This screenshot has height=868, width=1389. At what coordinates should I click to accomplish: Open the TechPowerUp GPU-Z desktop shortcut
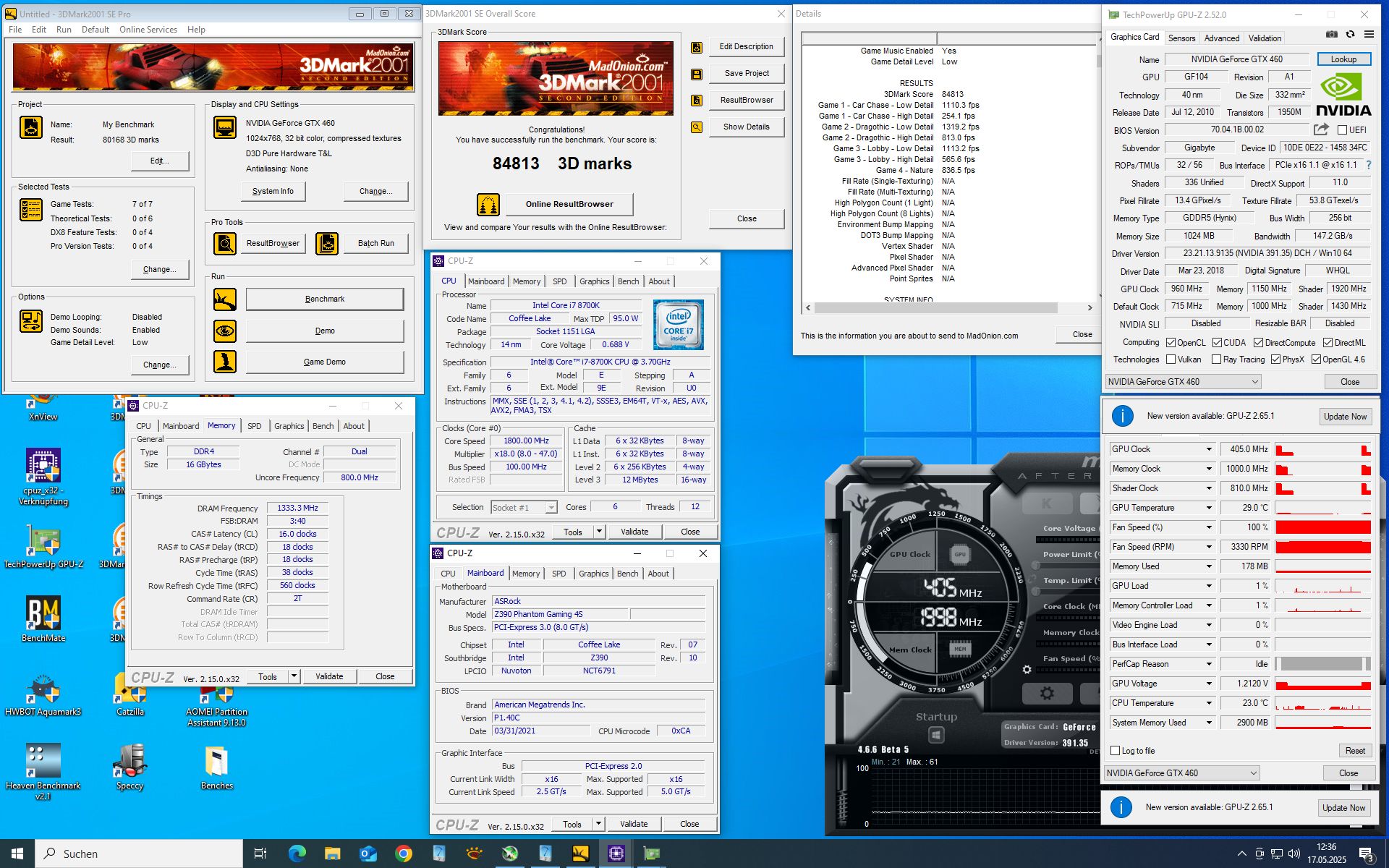pyautogui.click(x=43, y=540)
